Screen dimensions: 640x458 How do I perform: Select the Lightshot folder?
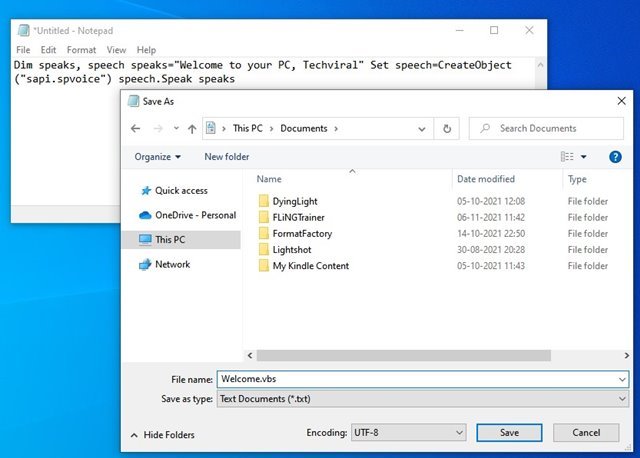[x=292, y=250]
